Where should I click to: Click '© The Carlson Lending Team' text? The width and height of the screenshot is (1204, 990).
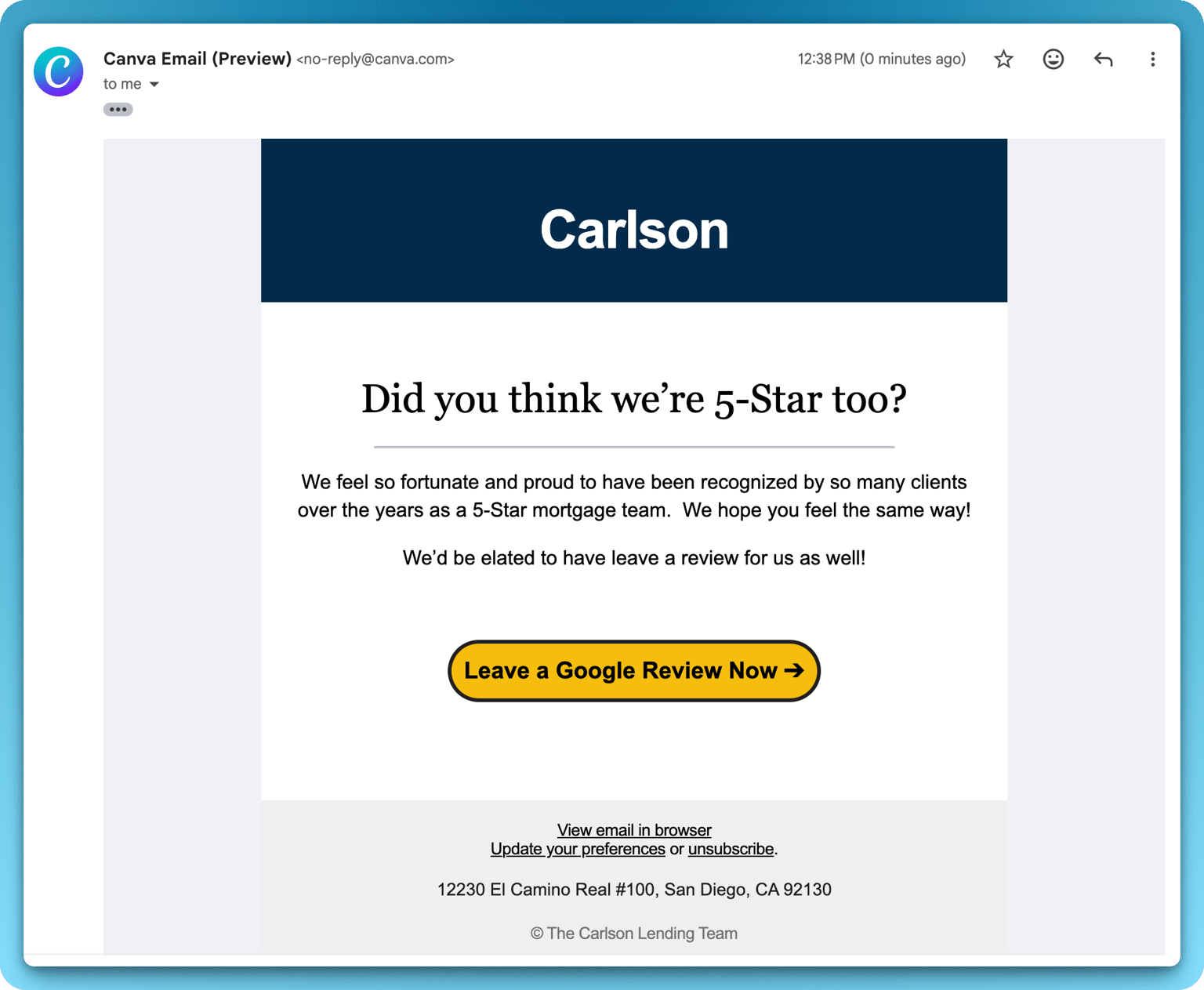634,934
